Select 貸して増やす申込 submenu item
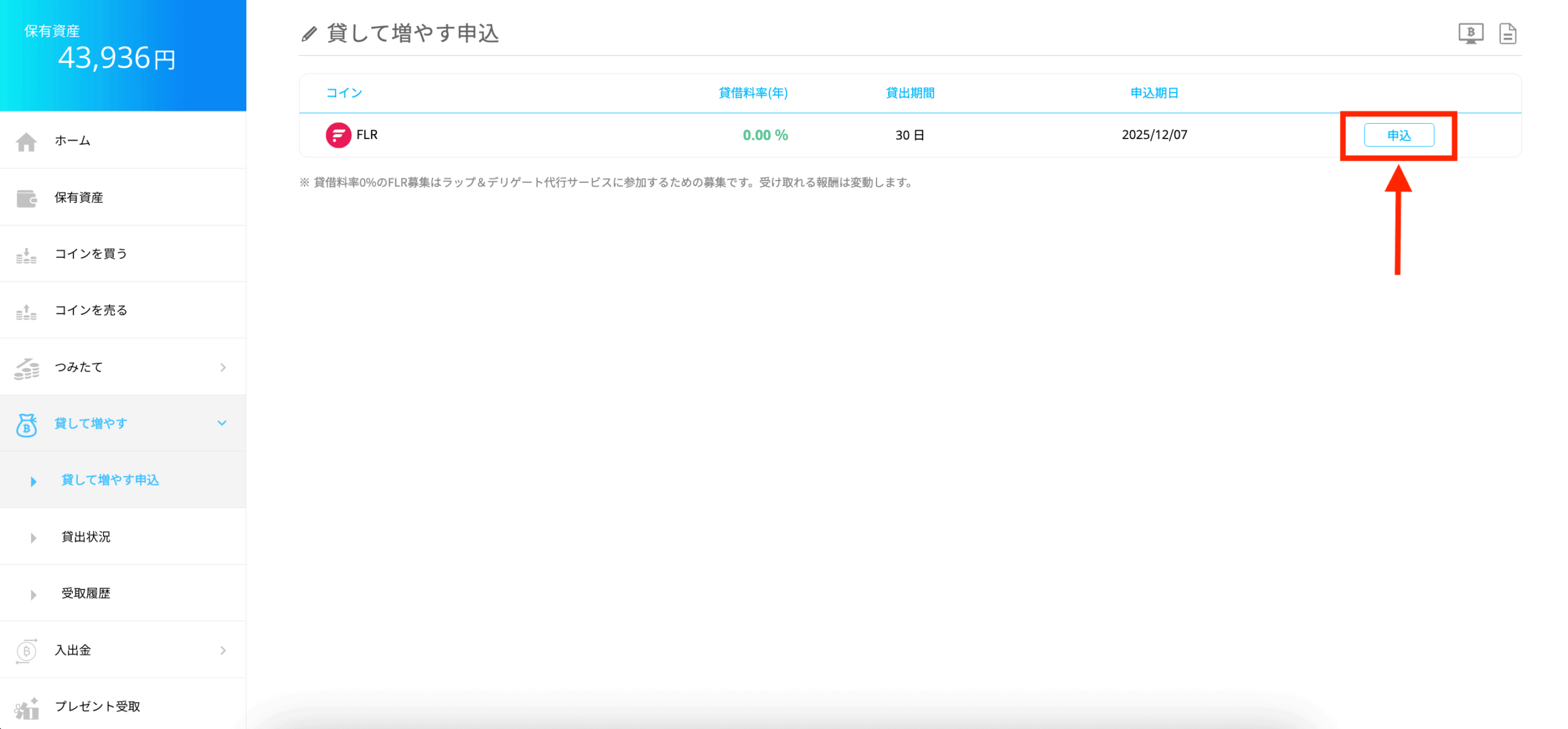 coord(110,480)
